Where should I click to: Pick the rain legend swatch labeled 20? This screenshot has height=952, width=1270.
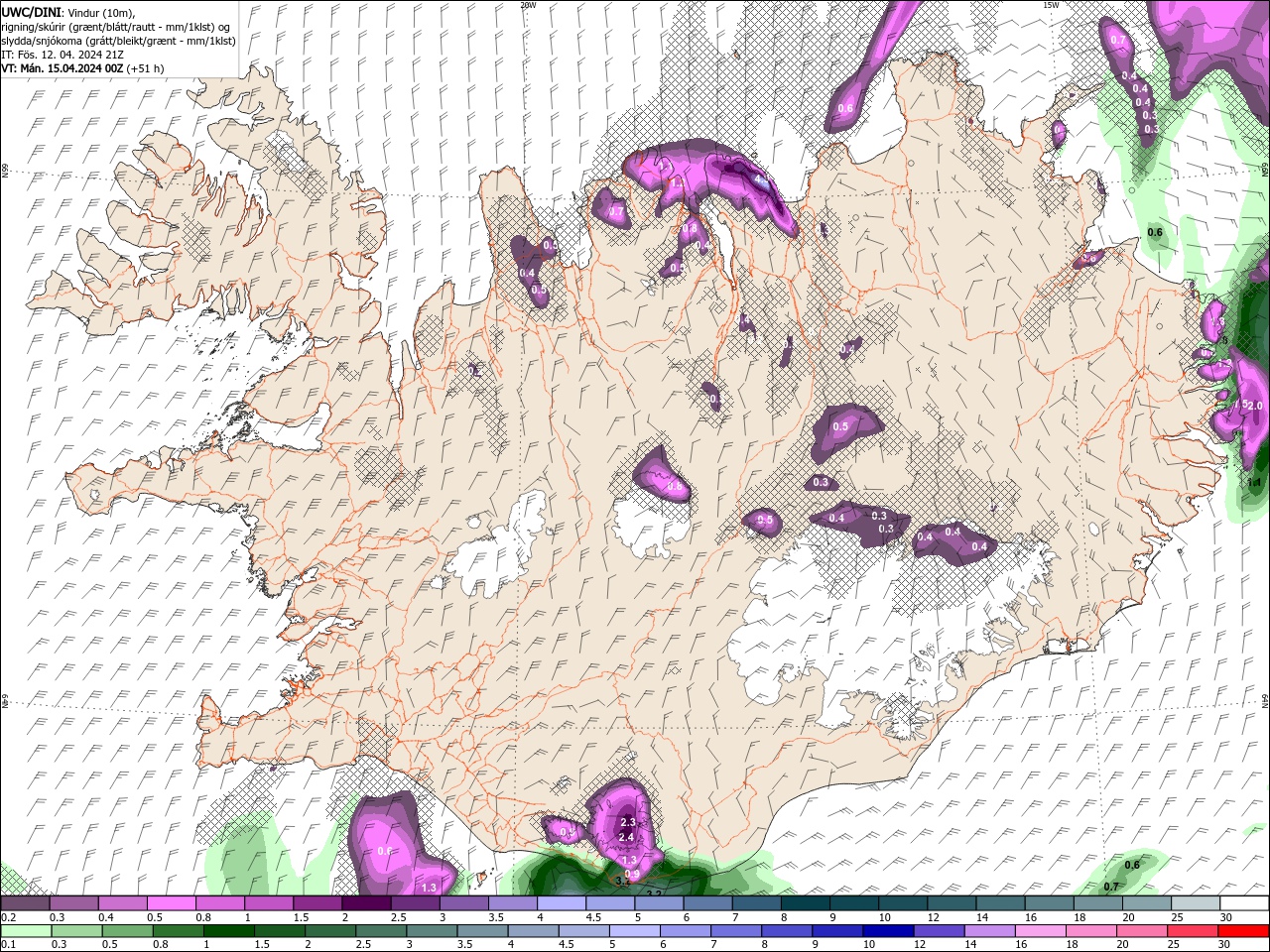tap(1142, 931)
